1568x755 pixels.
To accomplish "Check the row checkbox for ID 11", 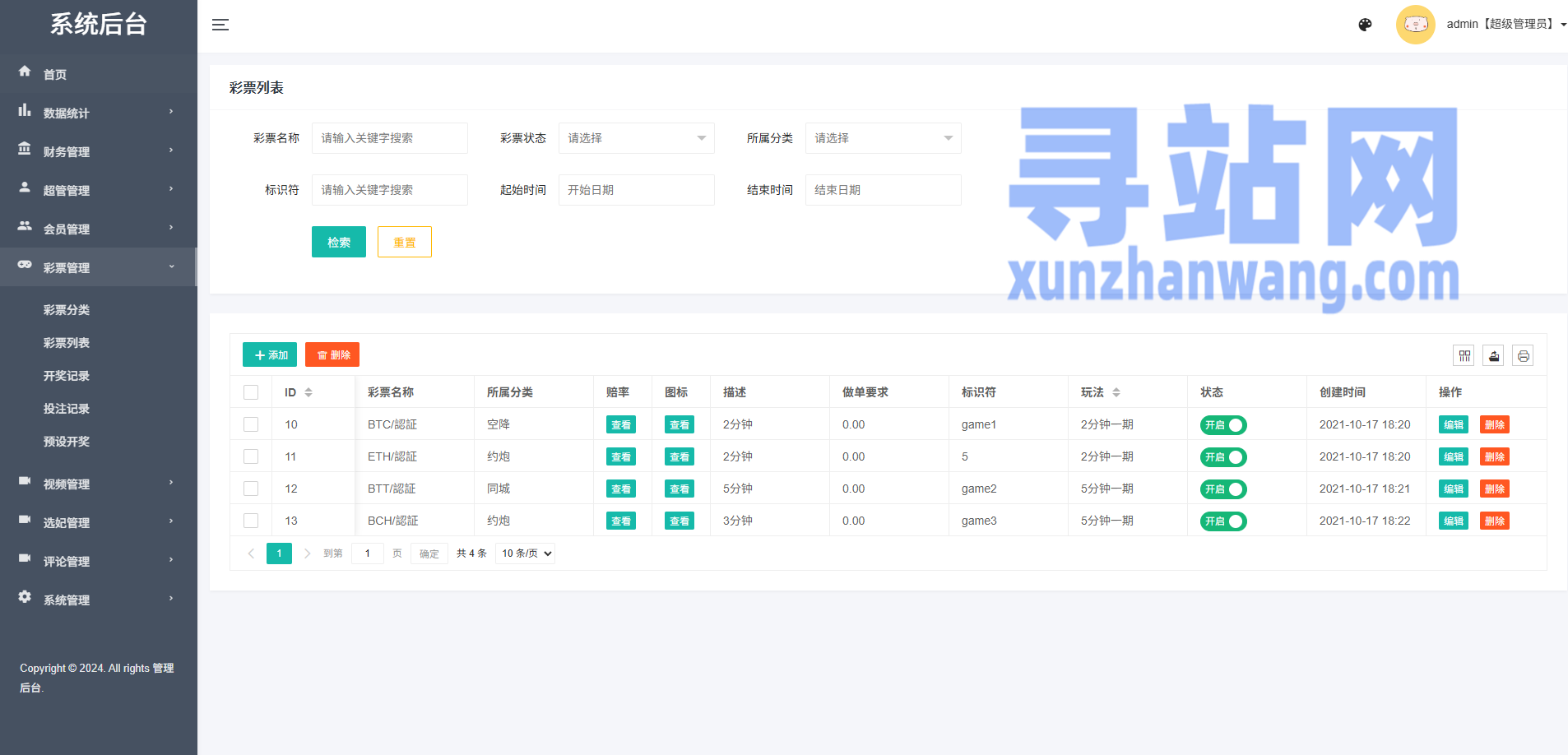I will point(251,456).
